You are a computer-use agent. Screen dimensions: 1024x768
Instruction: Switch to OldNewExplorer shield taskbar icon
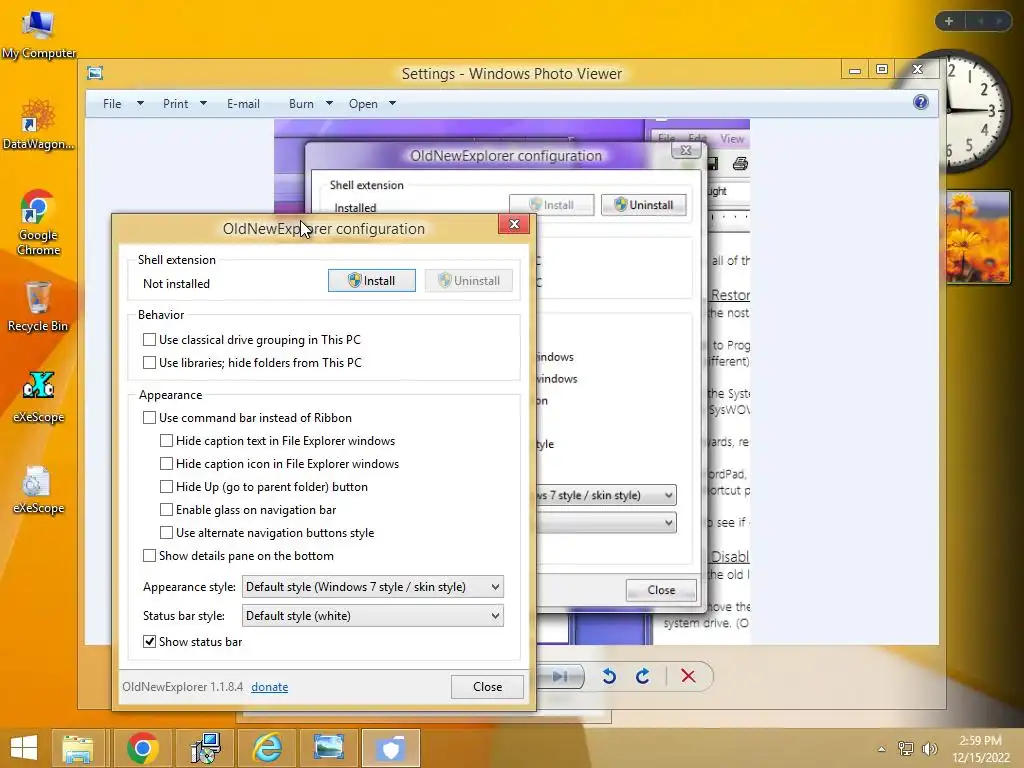391,748
